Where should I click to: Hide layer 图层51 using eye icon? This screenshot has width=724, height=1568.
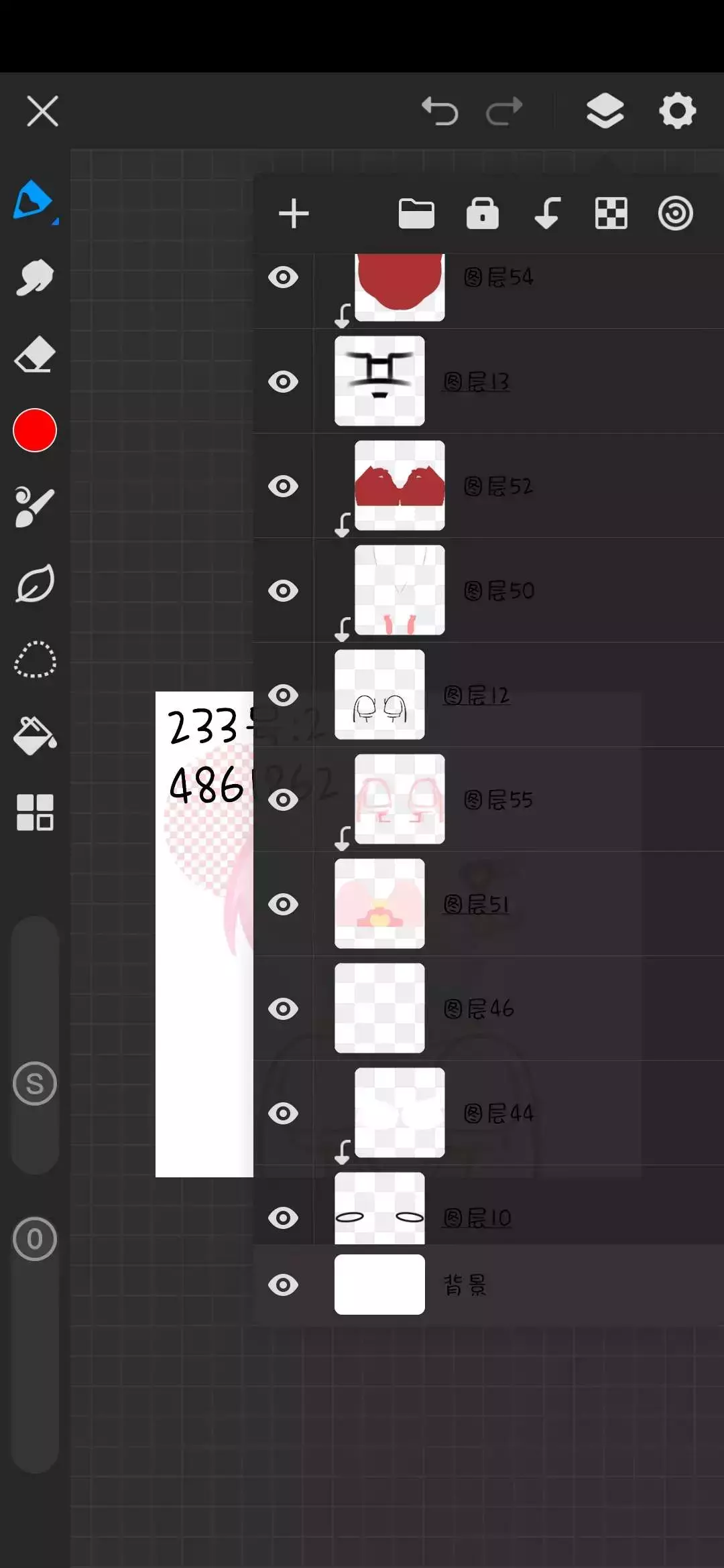(x=283, y=905)
